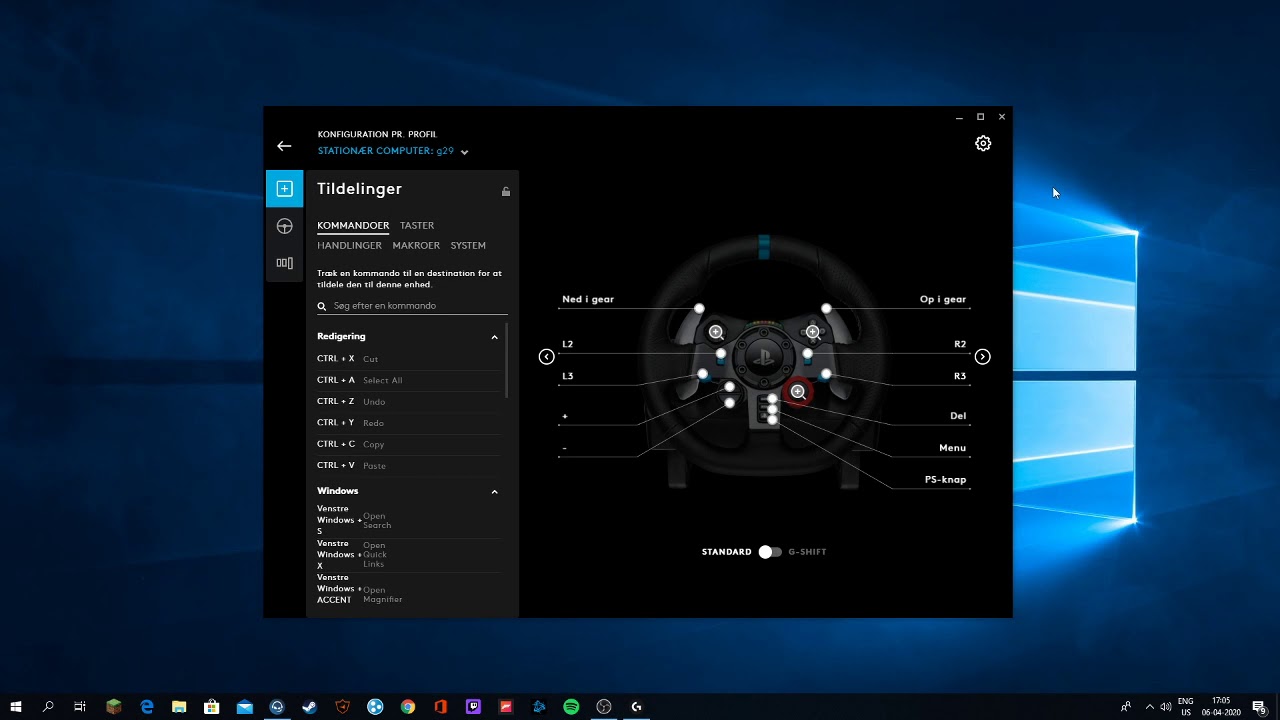Open Task View on the taskbar
The height and width of the screenshot is (720, 1280).
tap(80, 707)
